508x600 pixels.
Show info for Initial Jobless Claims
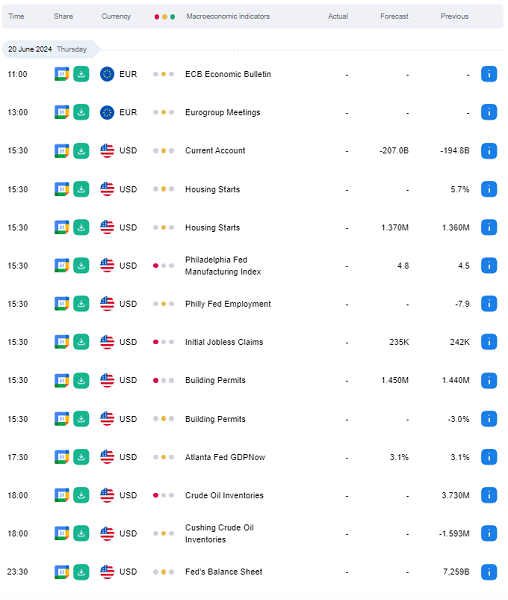488,342
